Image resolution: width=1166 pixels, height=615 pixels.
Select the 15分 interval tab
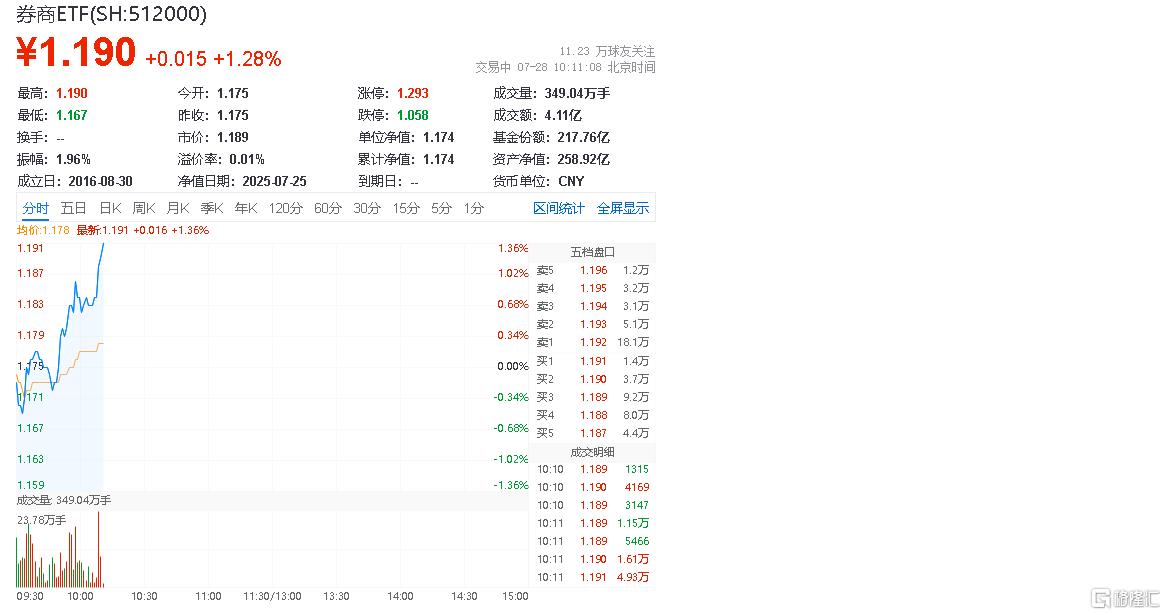(406, 208)
